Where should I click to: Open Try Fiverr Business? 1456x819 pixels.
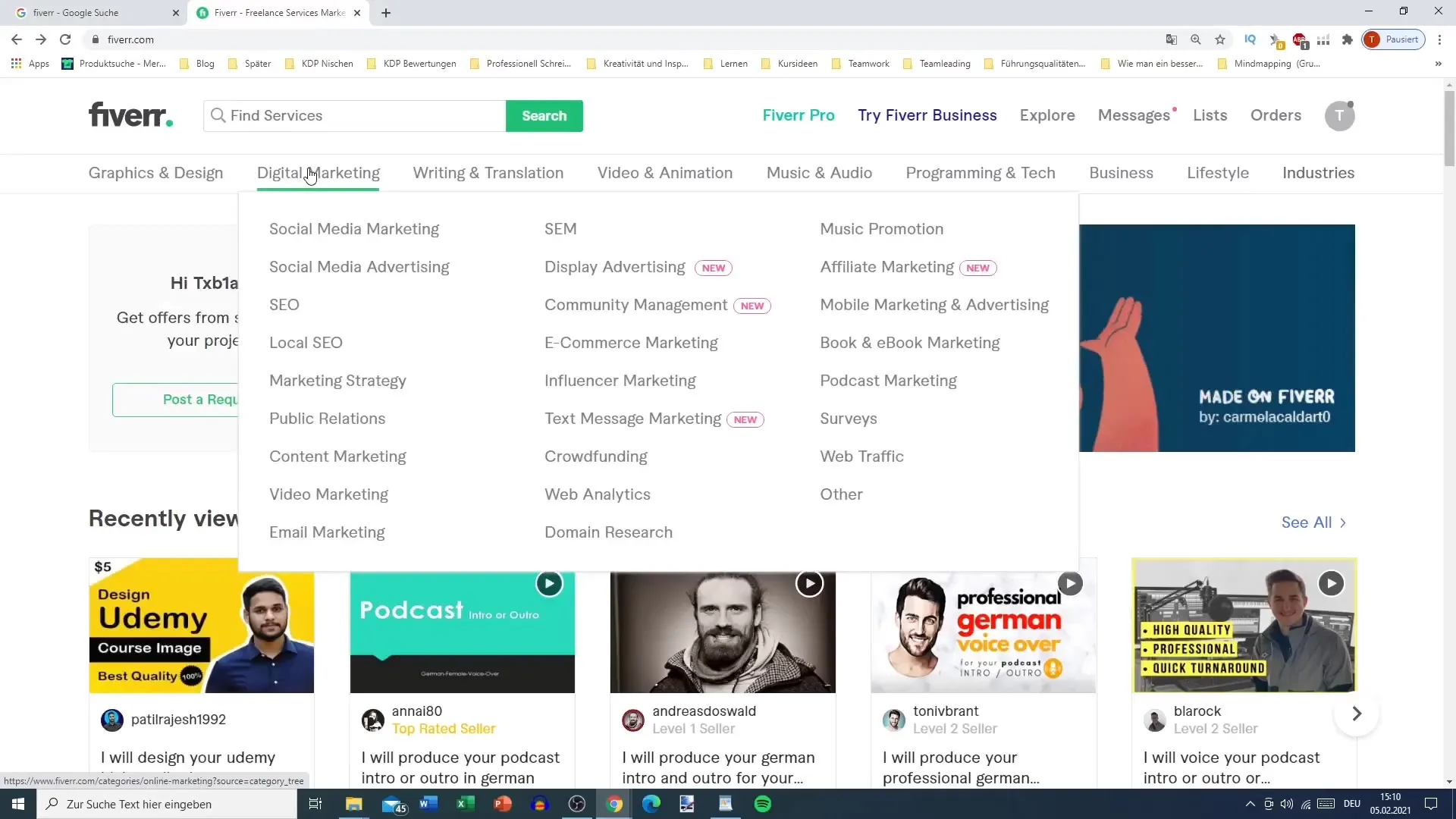pyautogui.click(x=927, y=115)
